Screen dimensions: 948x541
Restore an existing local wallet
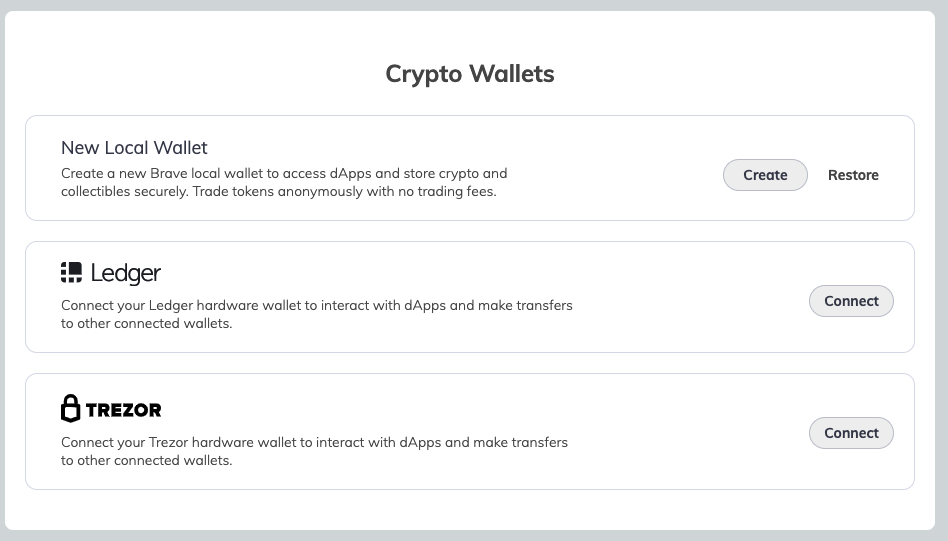tap(853, 175)
